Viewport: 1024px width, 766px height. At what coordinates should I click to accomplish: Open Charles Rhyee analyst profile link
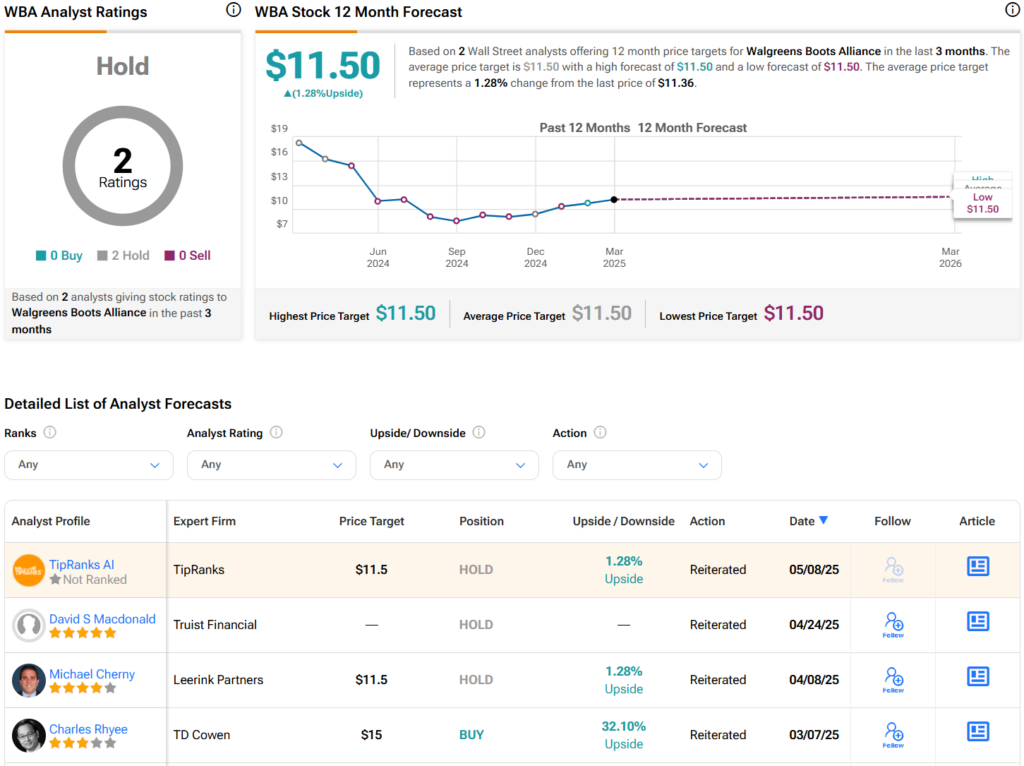coord(88,729)
